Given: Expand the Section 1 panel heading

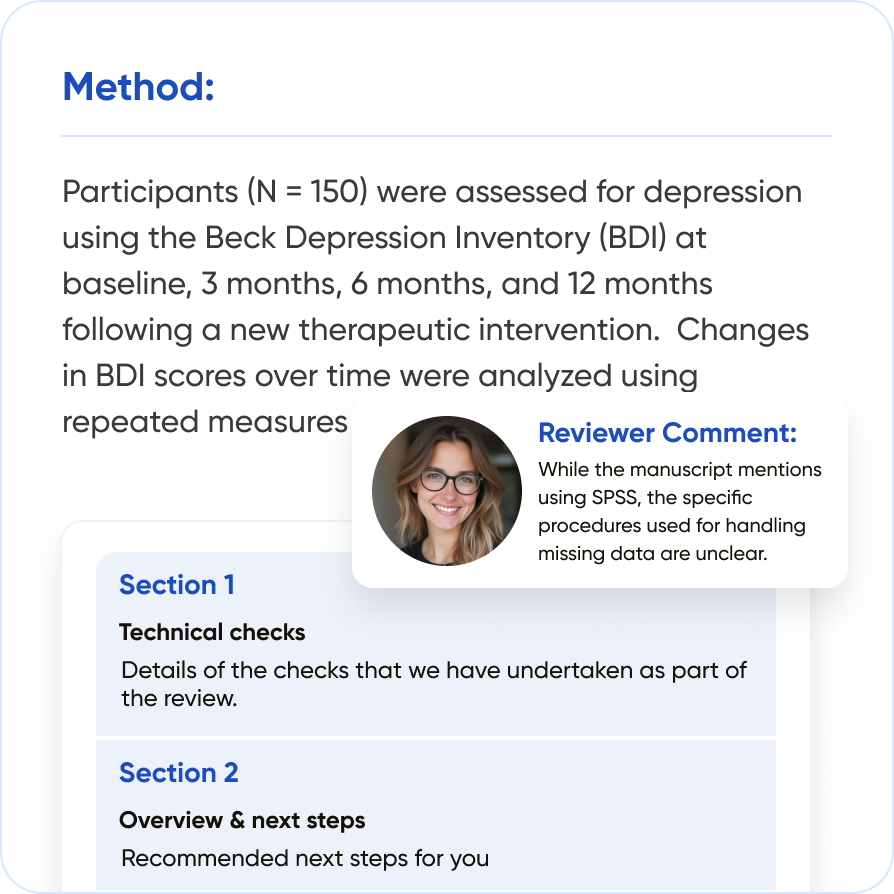Looking at the screenshot, I should [177, 585].
